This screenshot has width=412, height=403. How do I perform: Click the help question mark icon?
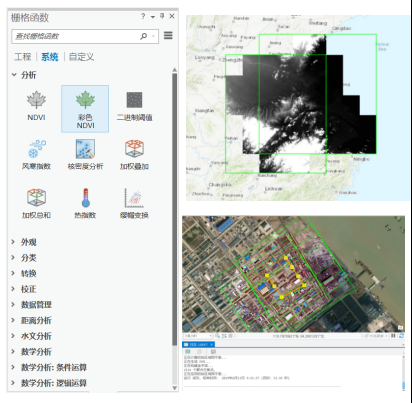pos(143,16)
